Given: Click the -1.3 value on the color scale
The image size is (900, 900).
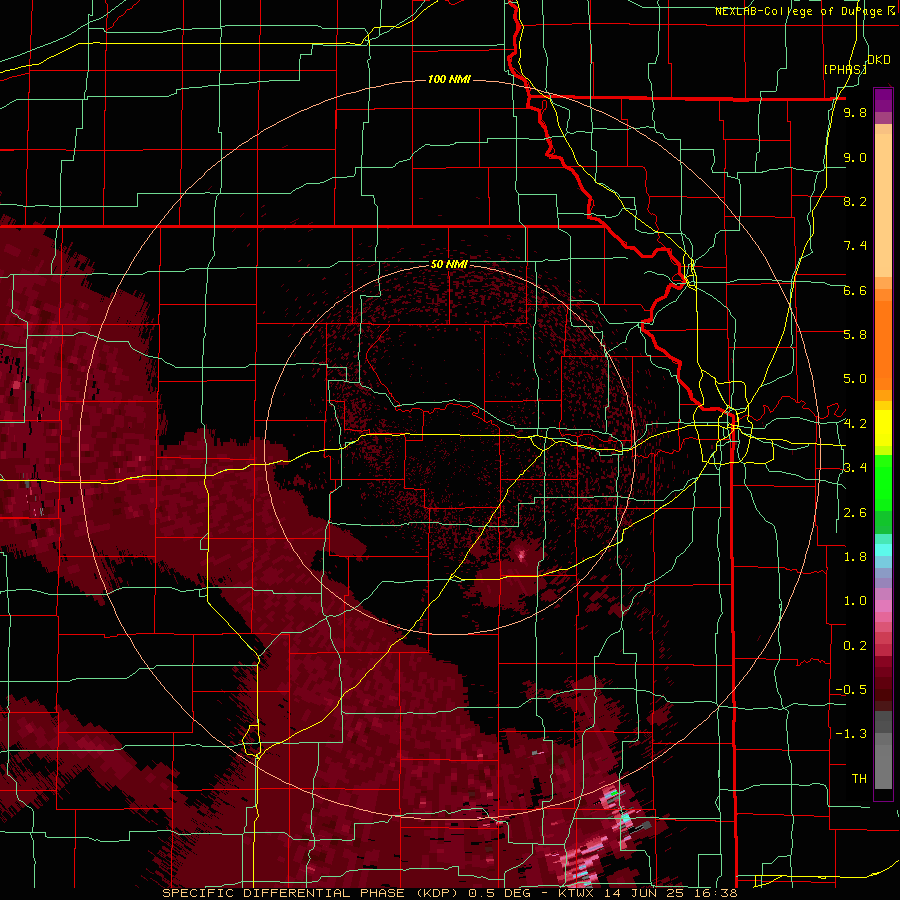Looking at the screenshot, I should [851, 734].
